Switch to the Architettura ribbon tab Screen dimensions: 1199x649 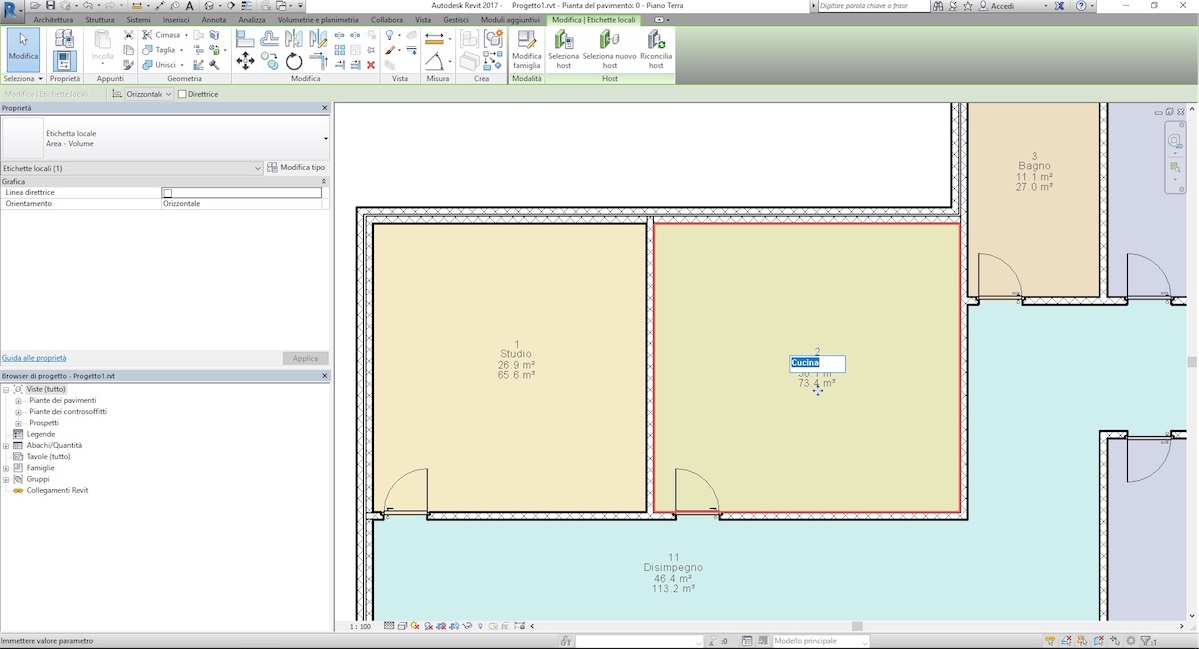(x=52, y=18)
